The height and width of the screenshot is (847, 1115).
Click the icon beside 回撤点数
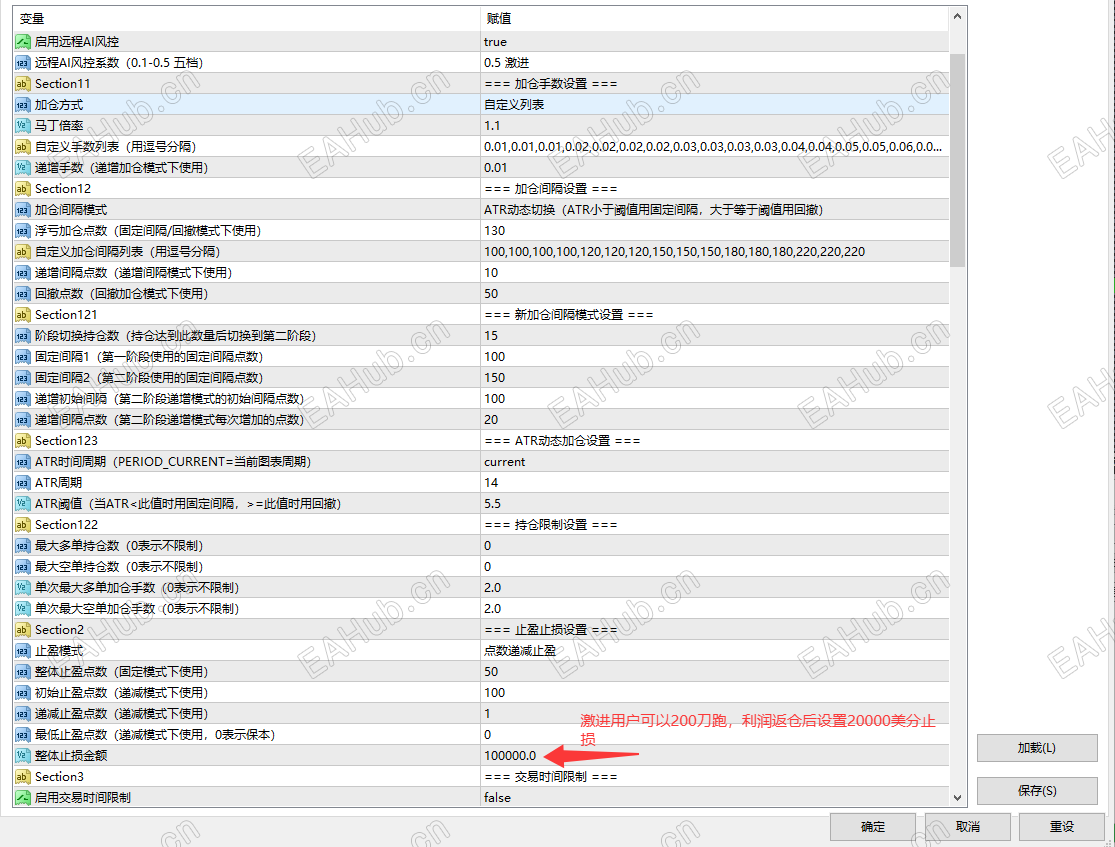pos(23,294)
